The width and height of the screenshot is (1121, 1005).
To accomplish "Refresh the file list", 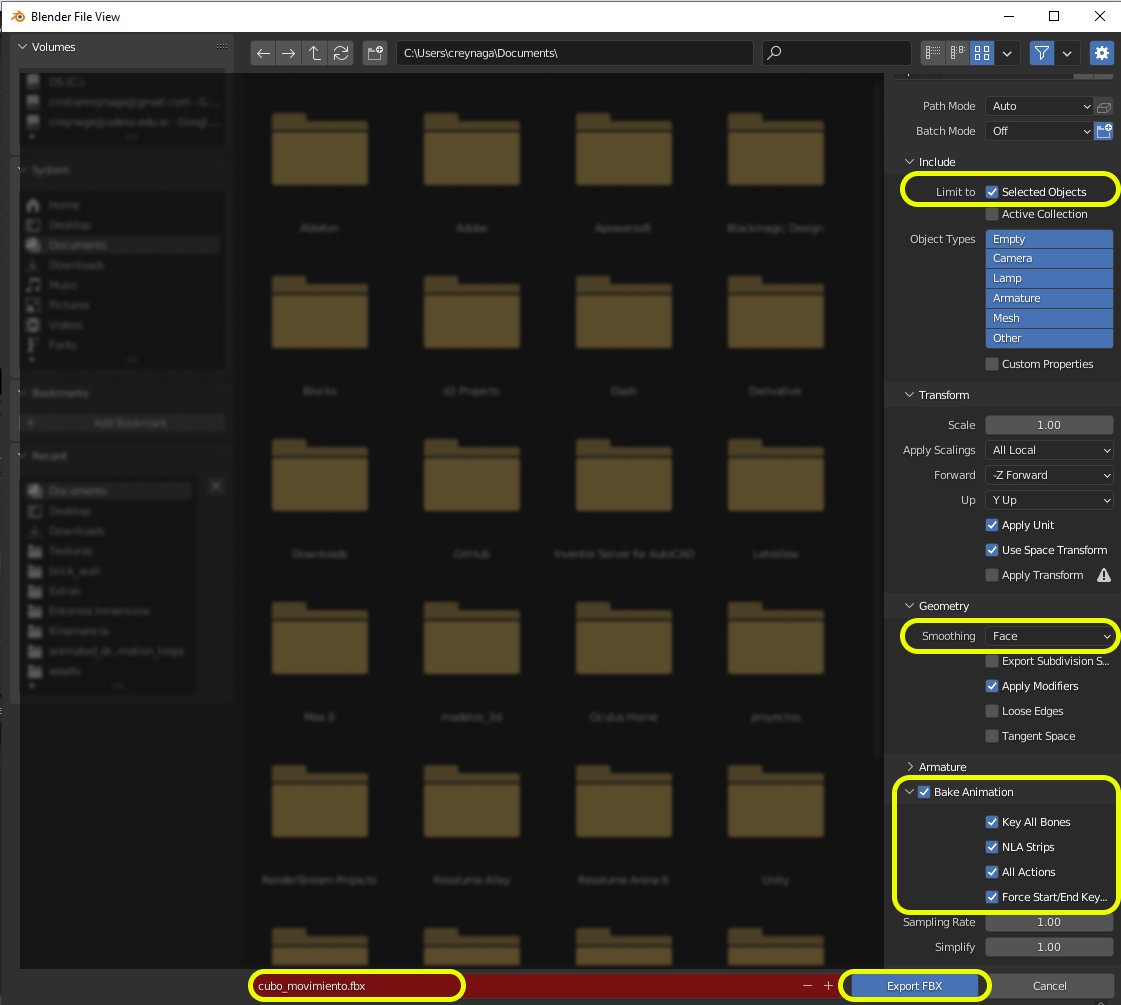I will 341,53.
